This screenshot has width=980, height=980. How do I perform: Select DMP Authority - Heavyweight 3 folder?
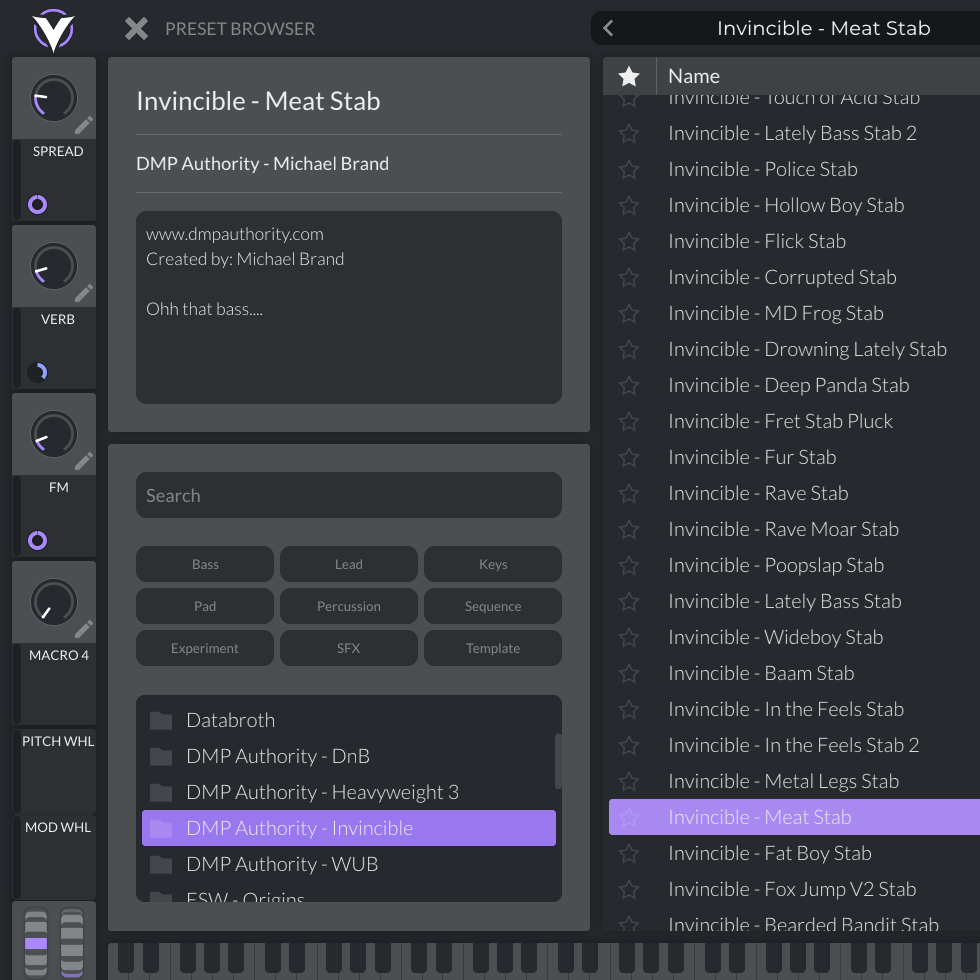[x=322, y=792]
